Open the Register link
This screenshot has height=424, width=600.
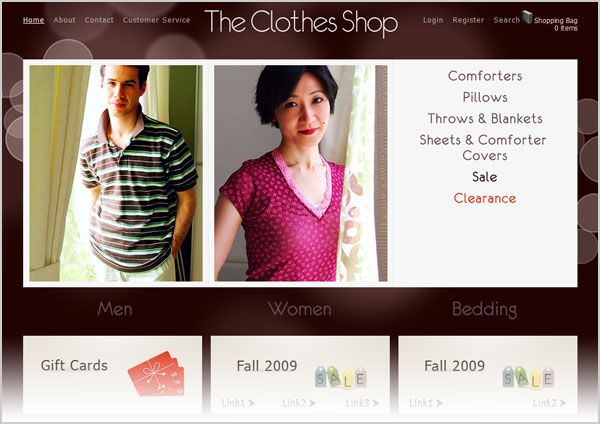[x=468, y=20]
